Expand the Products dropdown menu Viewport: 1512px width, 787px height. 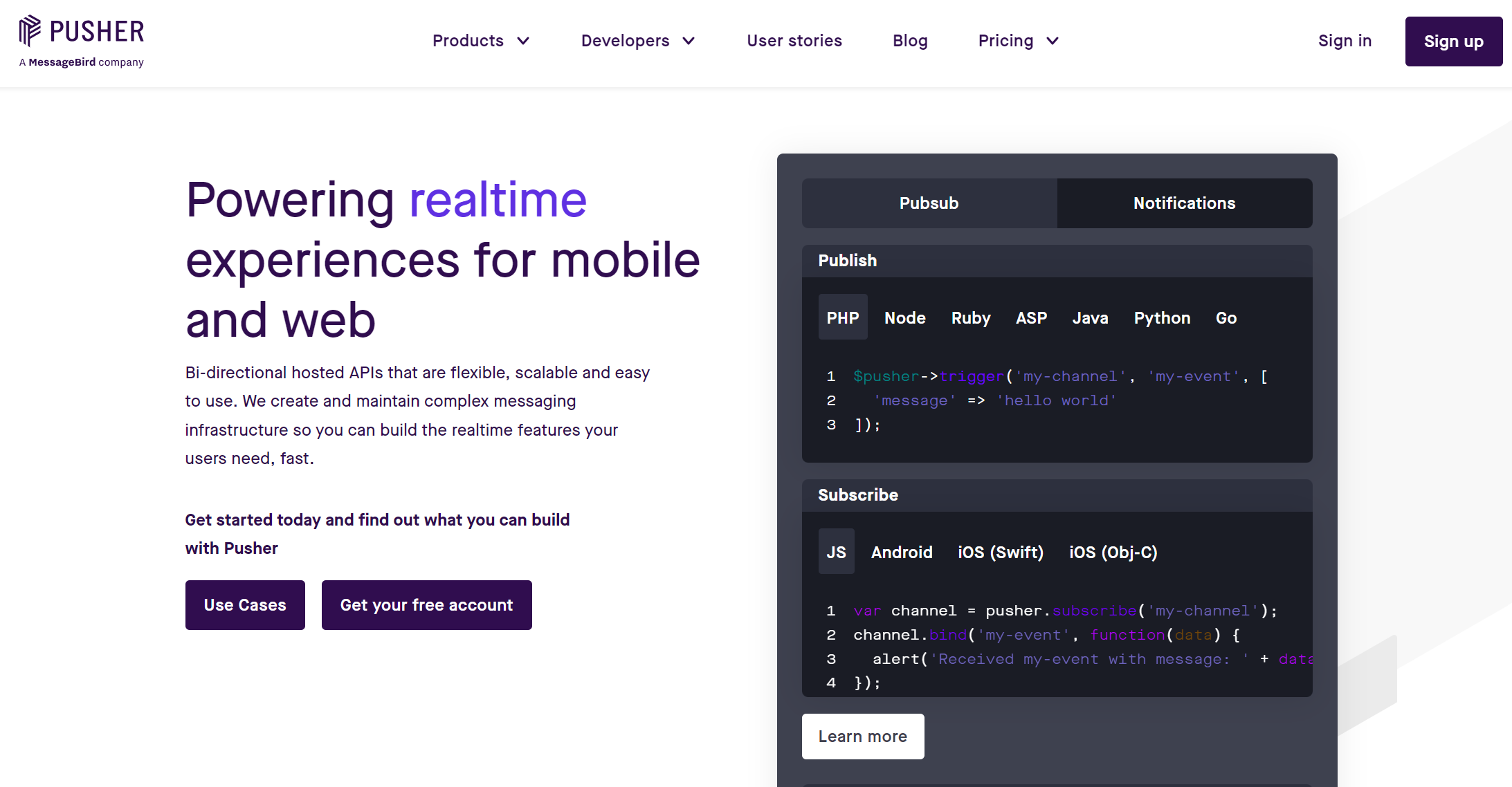point(481,41)
